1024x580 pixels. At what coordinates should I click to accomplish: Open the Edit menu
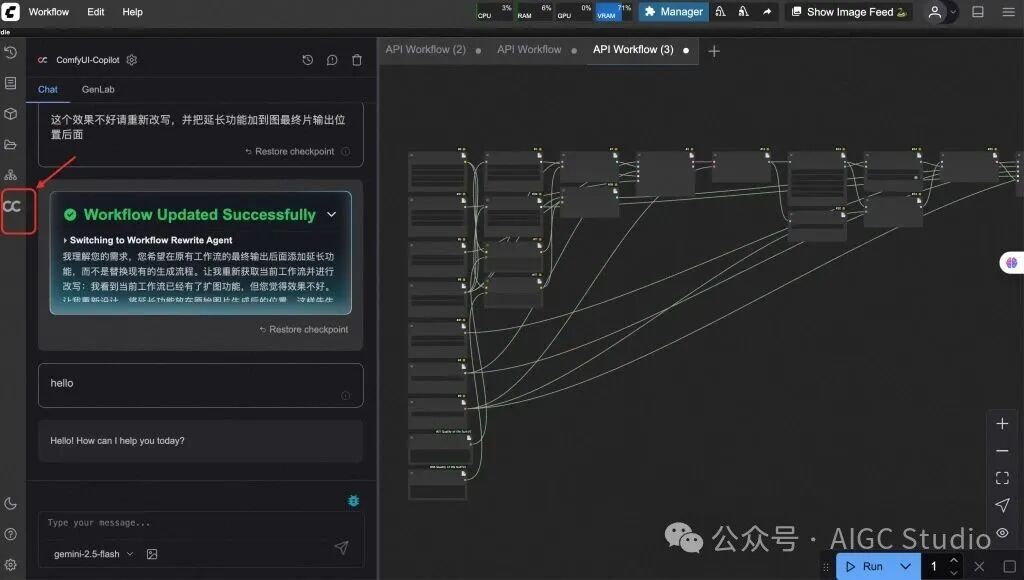click(x=95, y=12)
